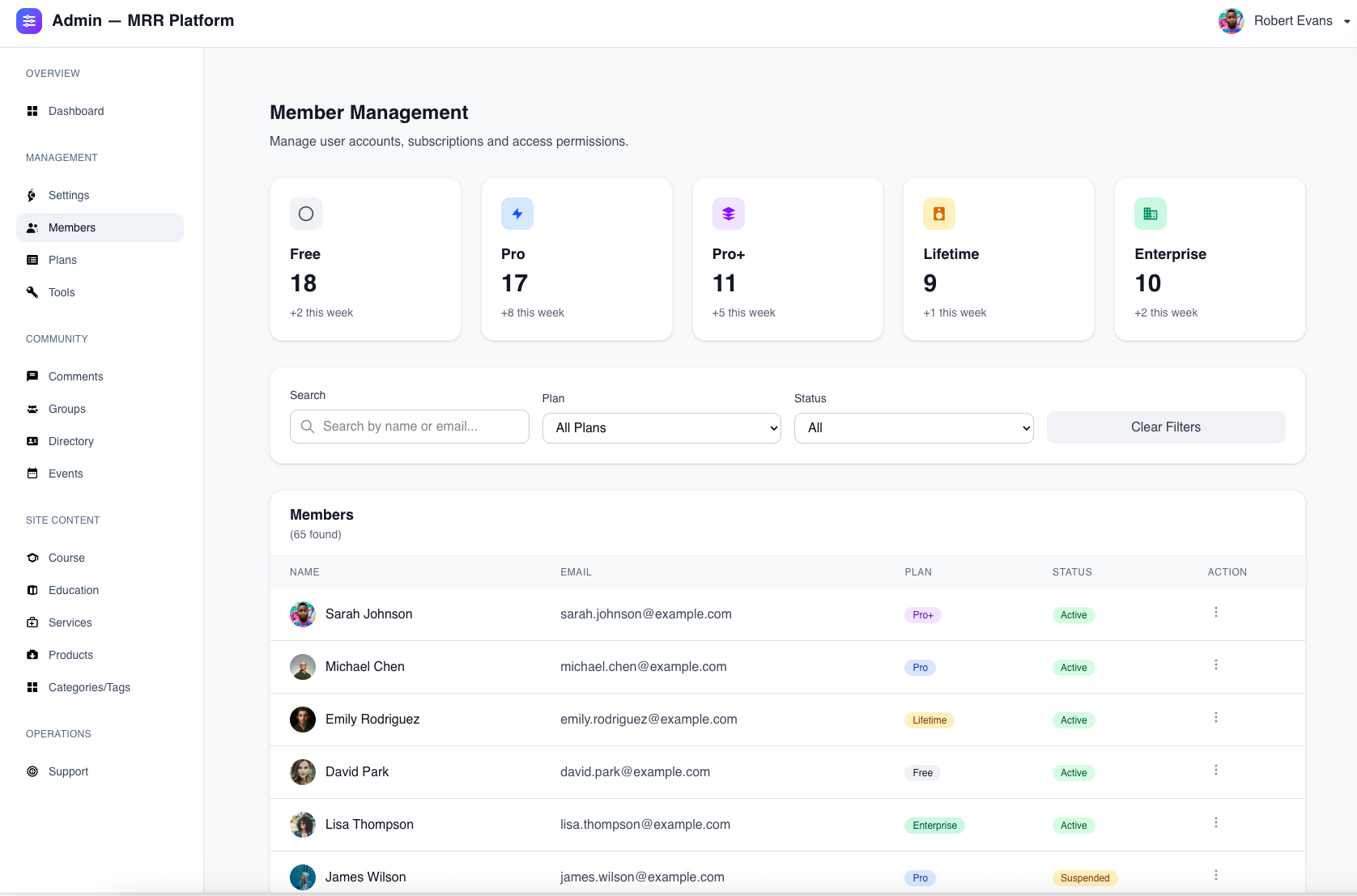This screenshot has height=896, width=1357.
Task: Open actions for Sarah Johnson's row
Action: click(x=1215, y=613)
